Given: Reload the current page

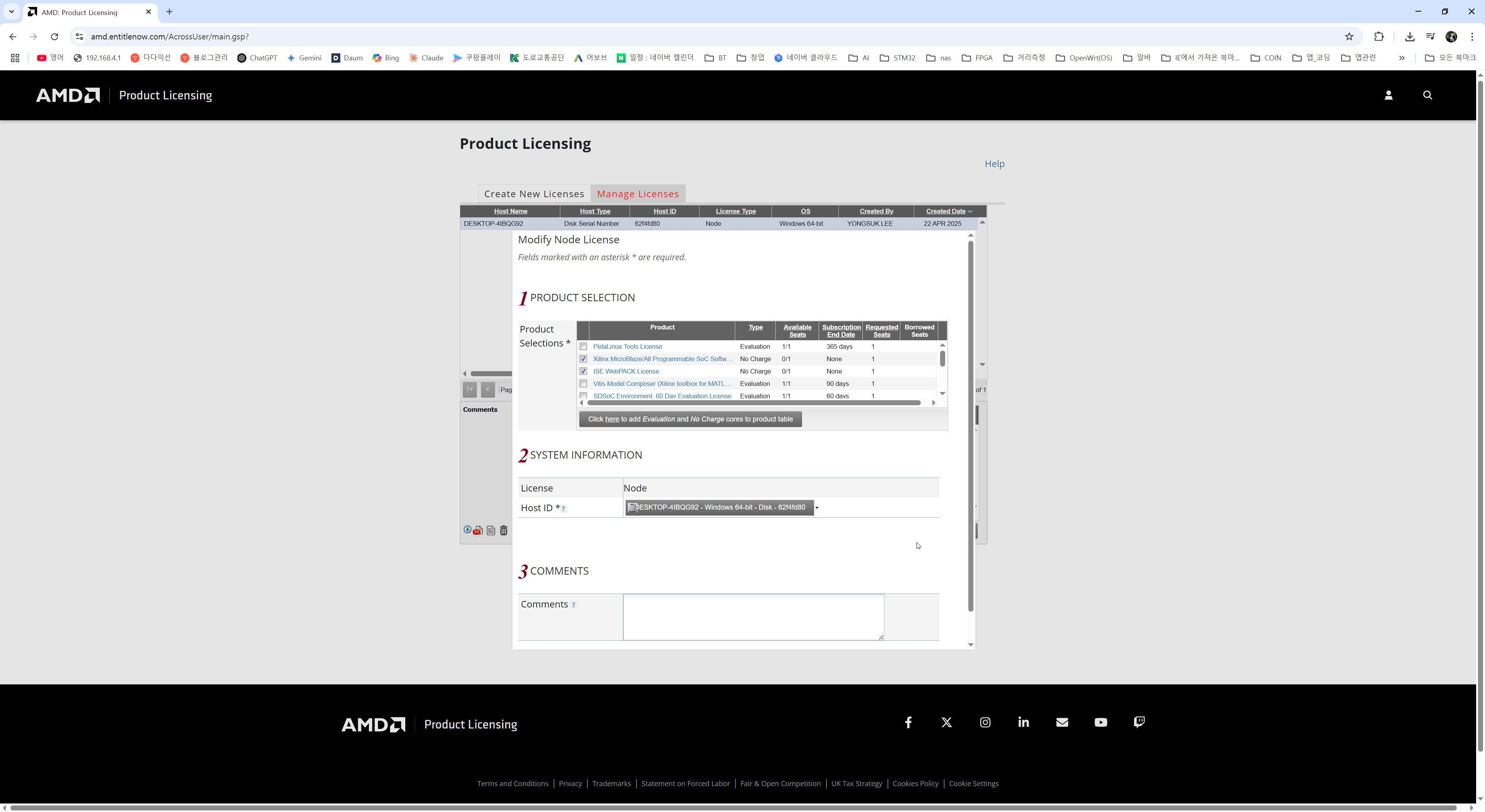Looking at the screenshot, I should click(x=54, y=37).
